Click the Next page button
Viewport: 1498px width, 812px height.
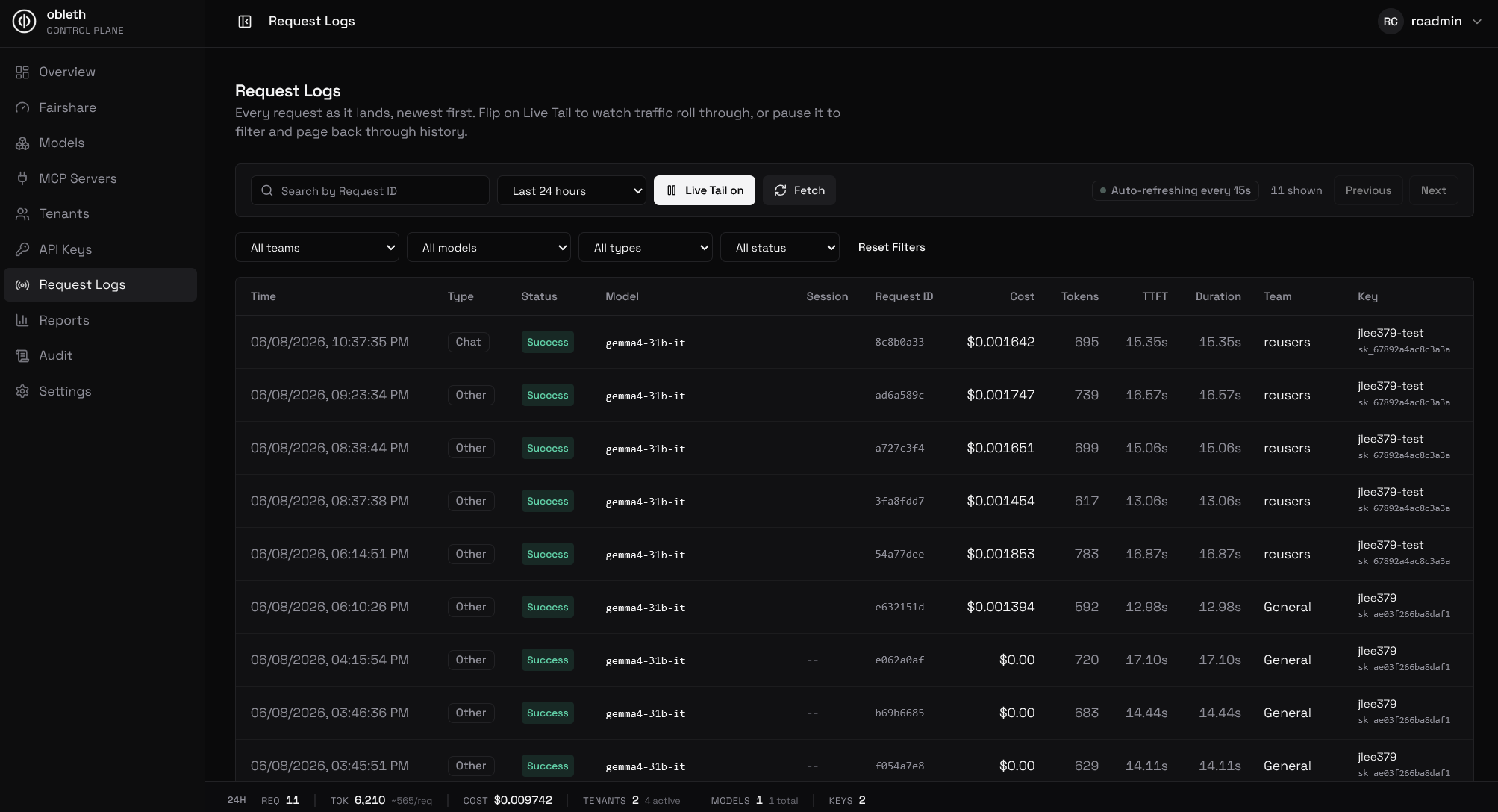point(1433,190)
